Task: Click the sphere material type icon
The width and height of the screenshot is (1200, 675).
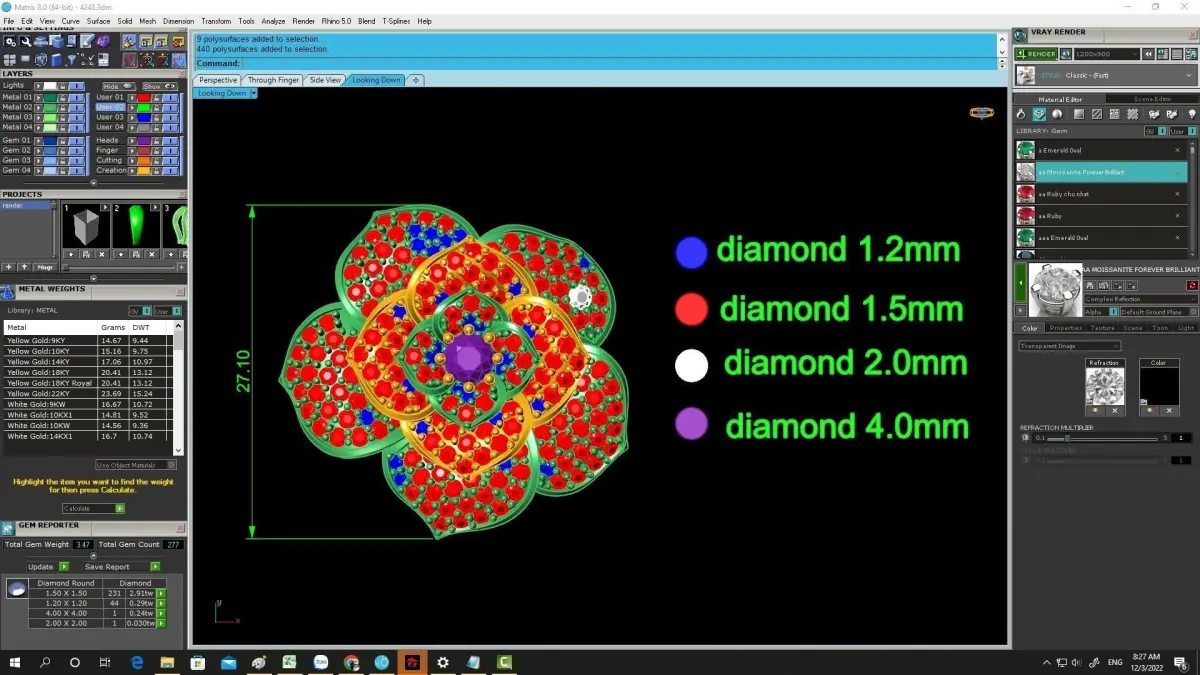Action: 1057,114
